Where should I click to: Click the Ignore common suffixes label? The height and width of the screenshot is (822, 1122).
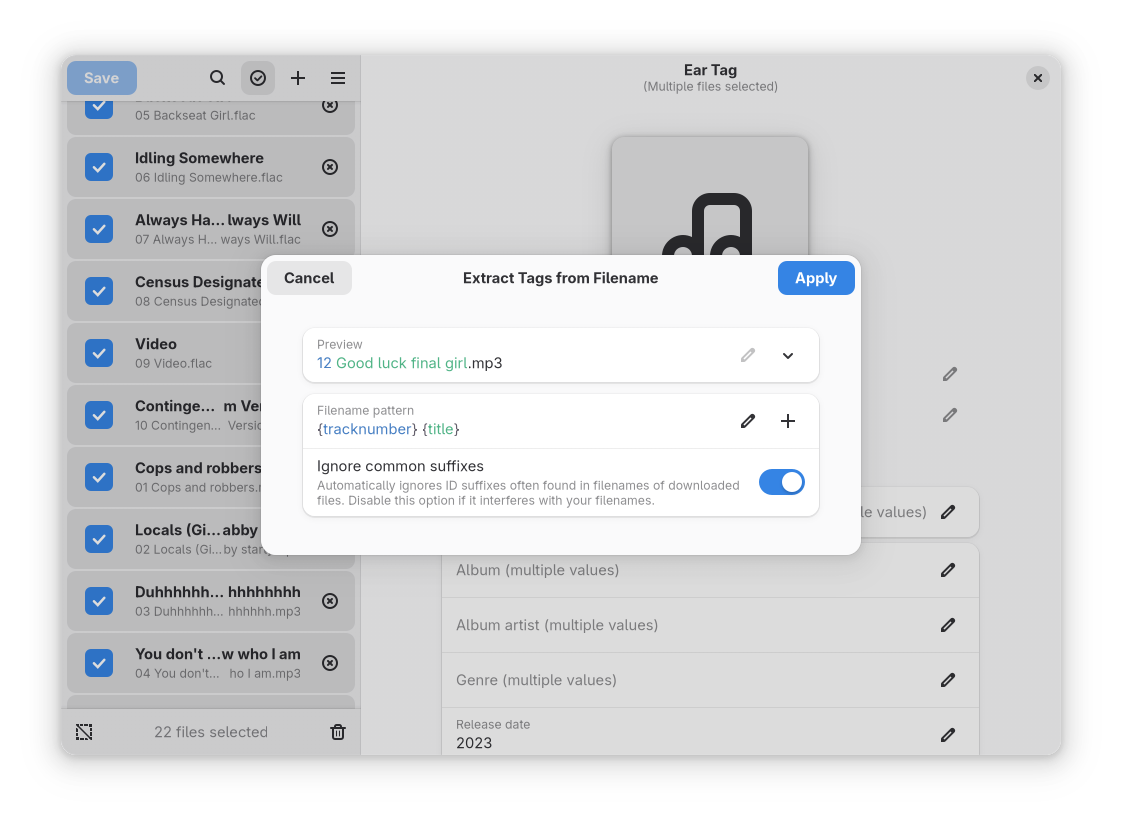(400, 466)
